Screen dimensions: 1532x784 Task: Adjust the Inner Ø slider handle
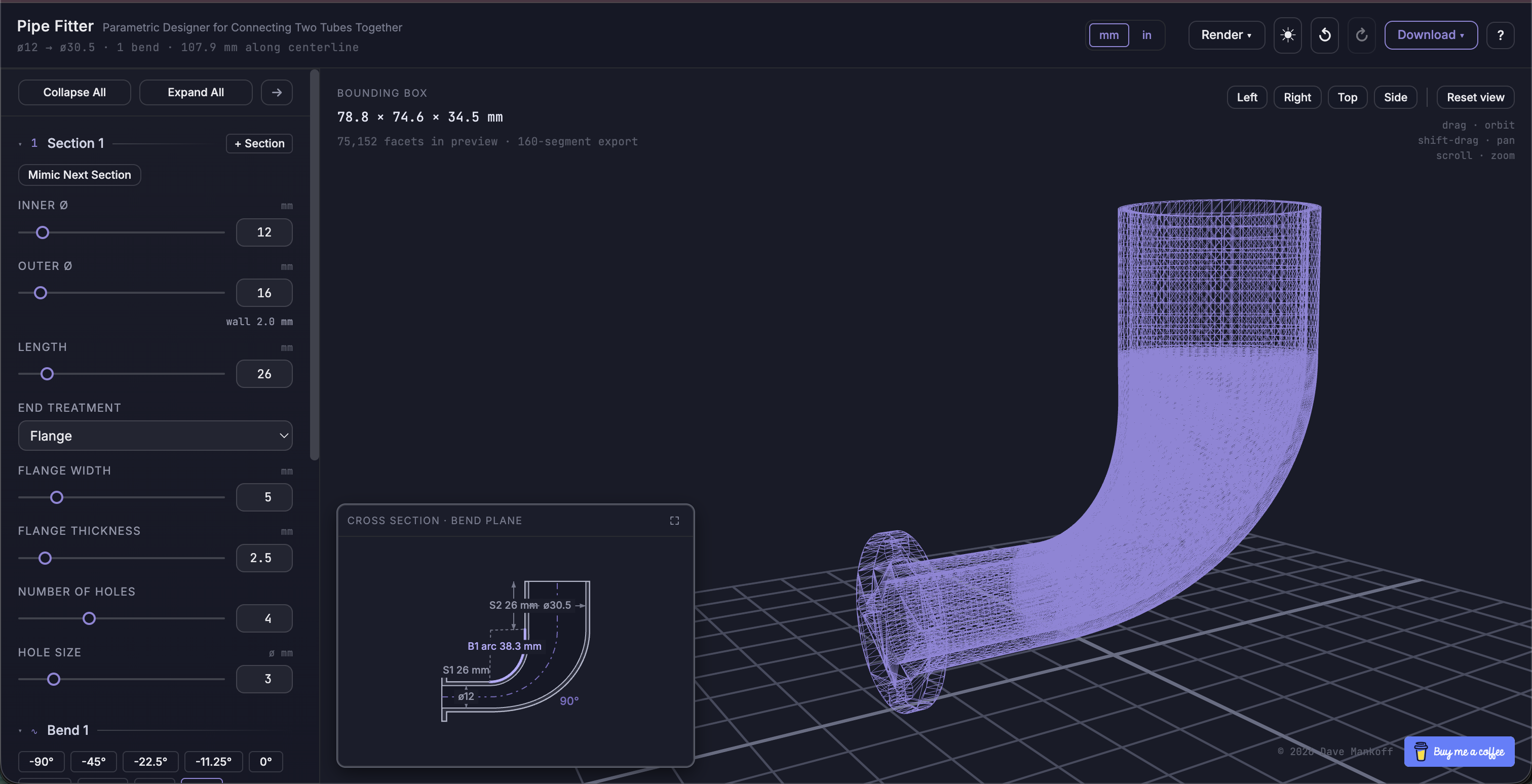point(42,232)
